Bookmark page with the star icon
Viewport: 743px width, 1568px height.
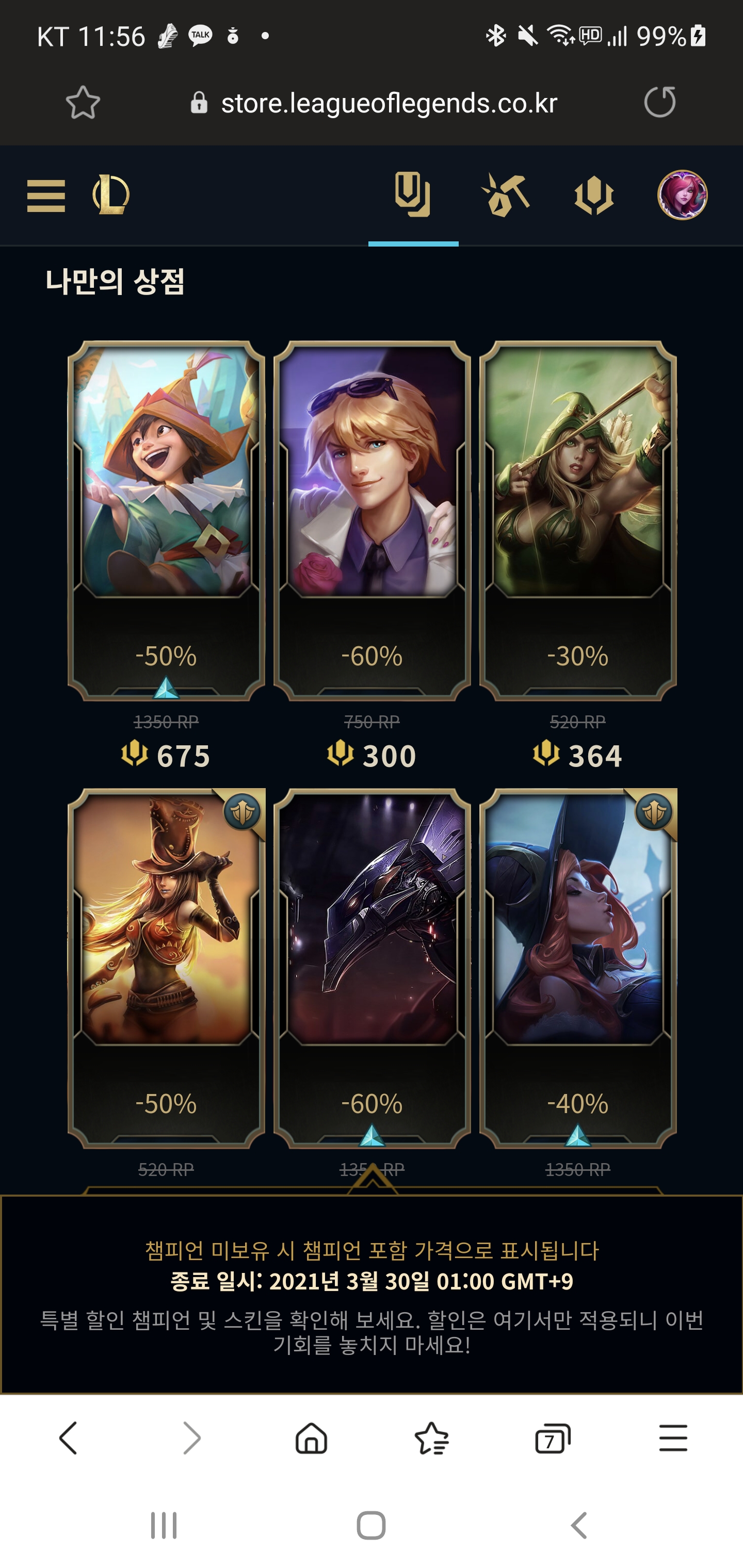[x=83, y=102]
